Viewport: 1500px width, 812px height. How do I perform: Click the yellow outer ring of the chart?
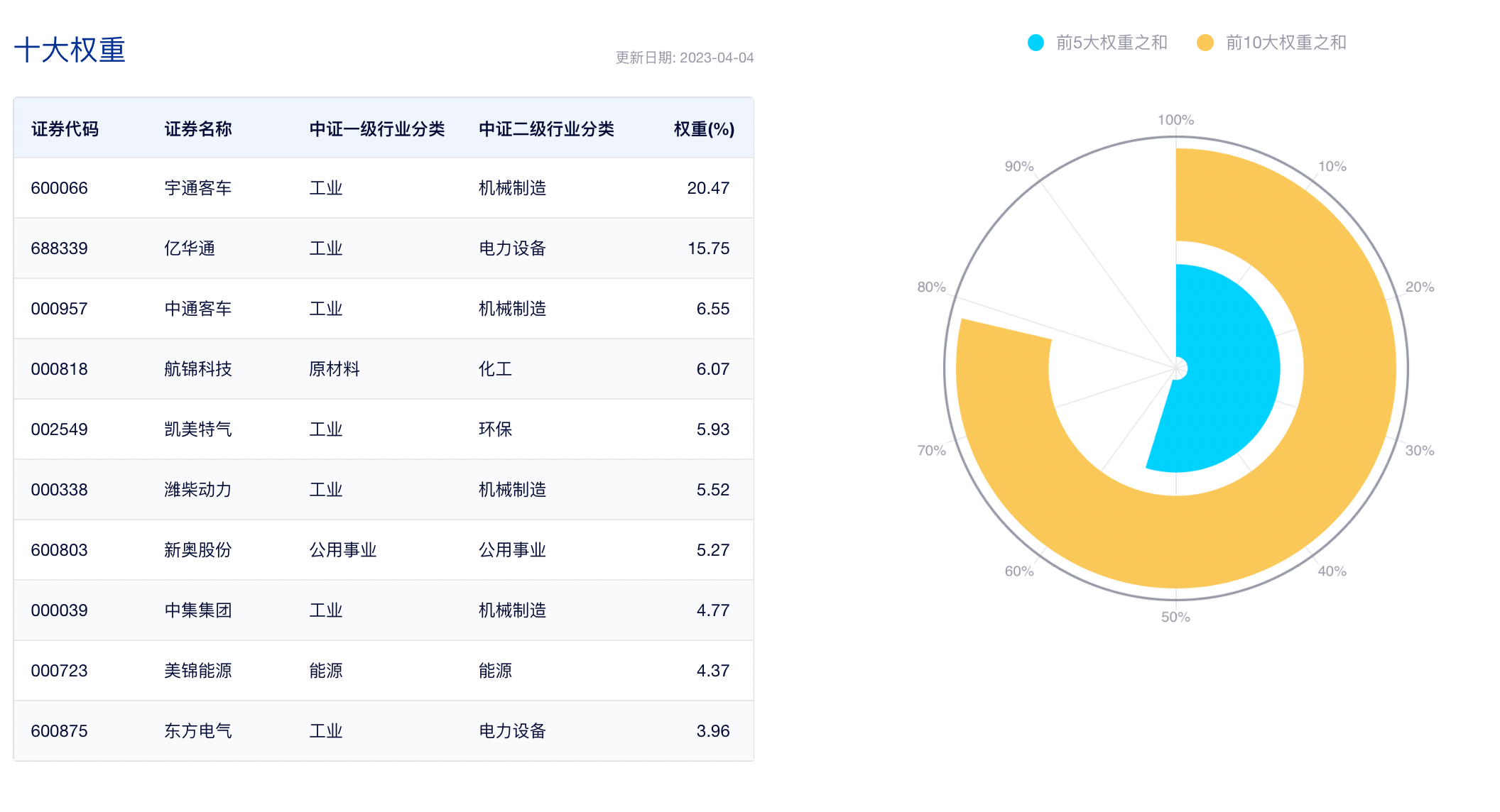pos(1349,369)
